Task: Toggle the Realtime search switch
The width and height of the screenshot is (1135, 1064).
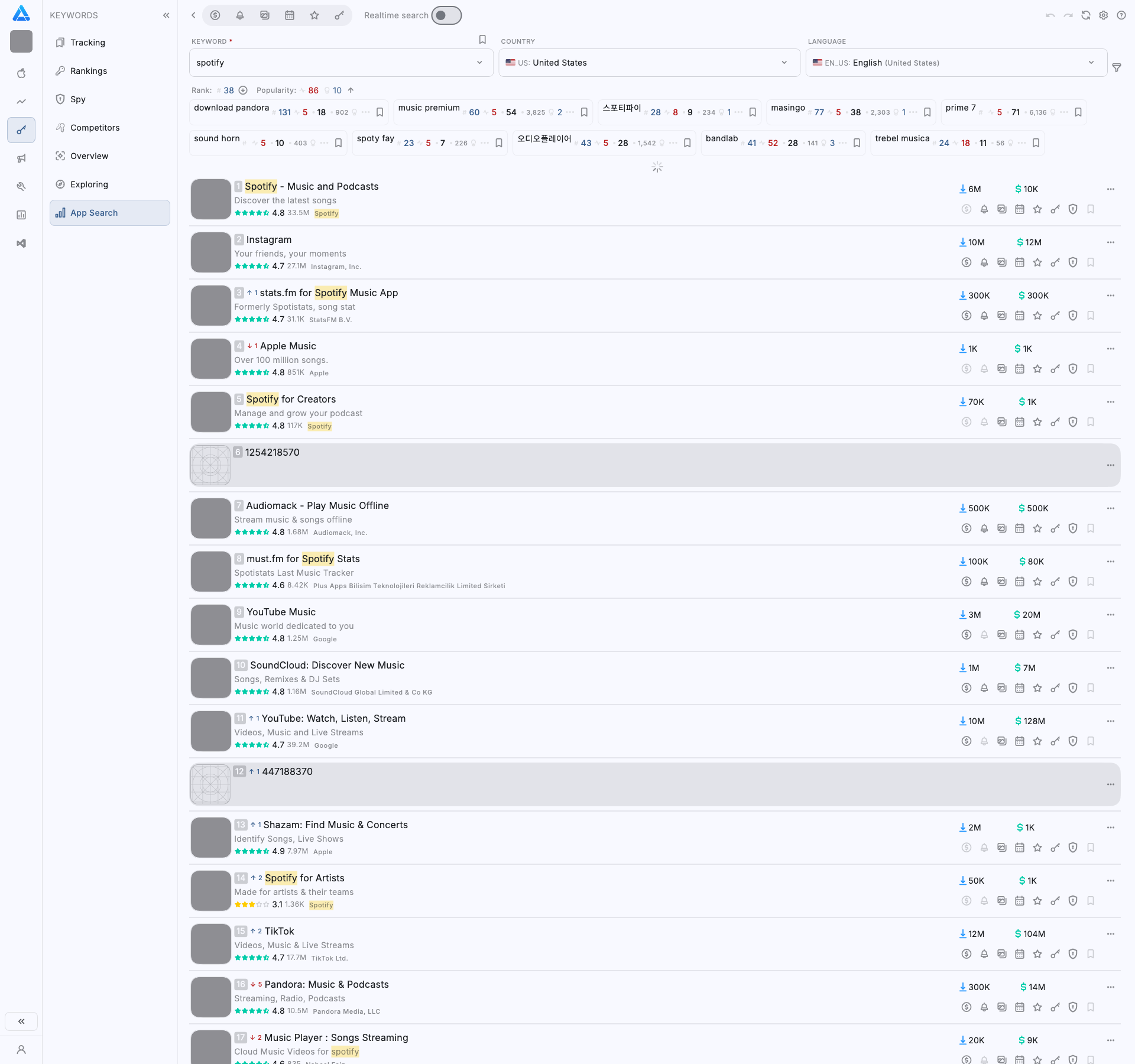Action: pos(446,15)
